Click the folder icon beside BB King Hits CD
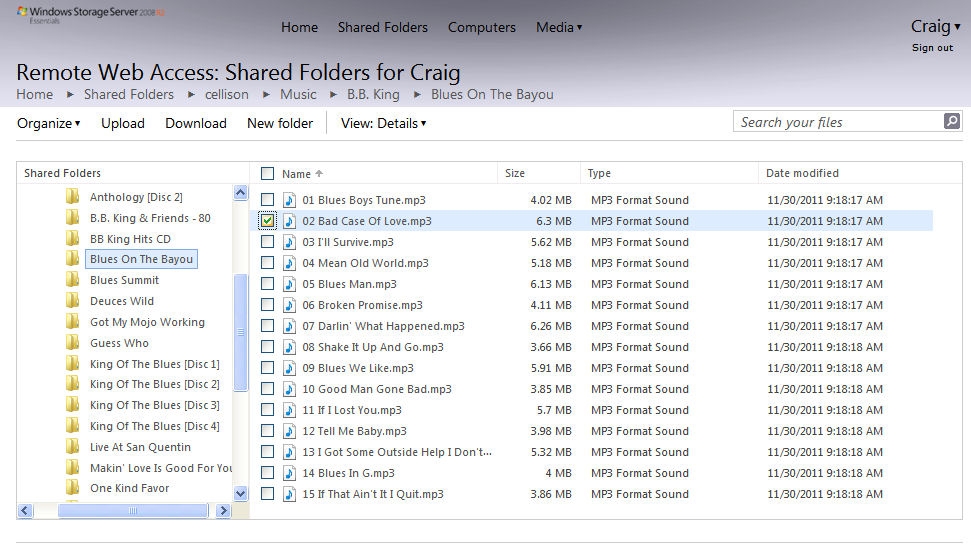This screenshot has width=971, height=548. coord(72,238)
